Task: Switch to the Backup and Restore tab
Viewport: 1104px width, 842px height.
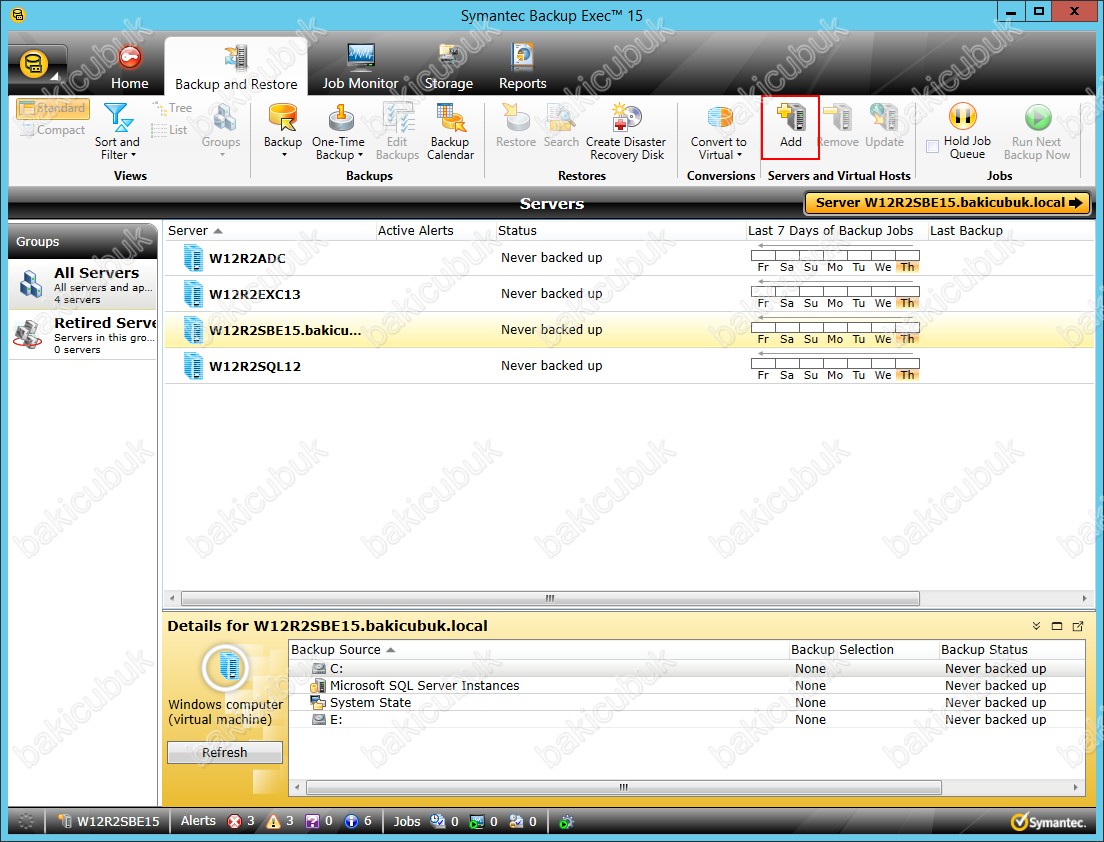Action: 236,68
